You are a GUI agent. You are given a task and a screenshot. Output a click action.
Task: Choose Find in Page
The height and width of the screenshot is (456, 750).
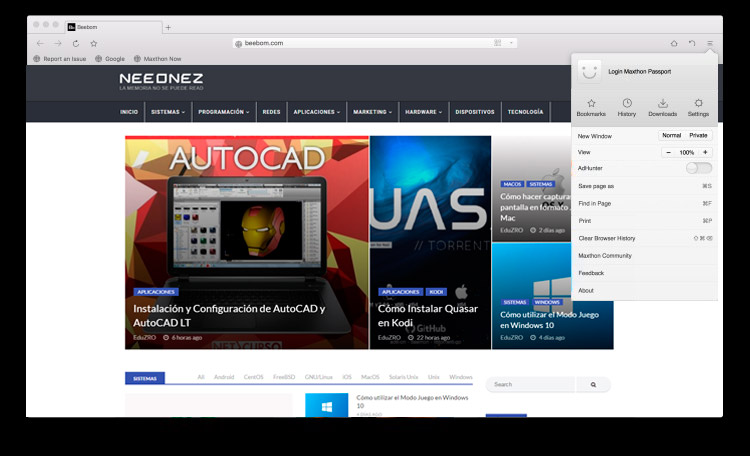coord(644,203)
